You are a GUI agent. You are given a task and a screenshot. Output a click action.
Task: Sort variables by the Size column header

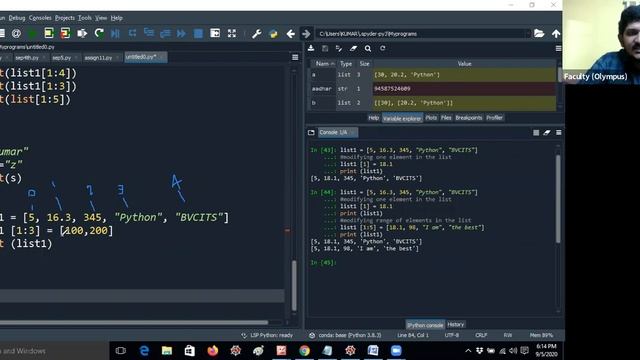(x=364, y=64)
